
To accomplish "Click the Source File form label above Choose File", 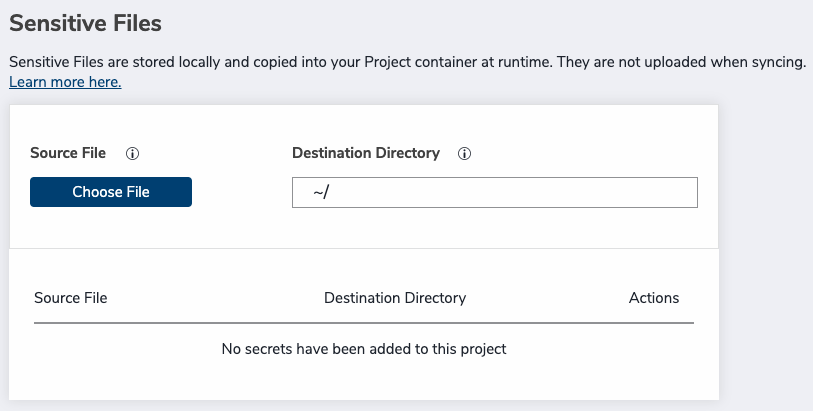I will [68, 153].
